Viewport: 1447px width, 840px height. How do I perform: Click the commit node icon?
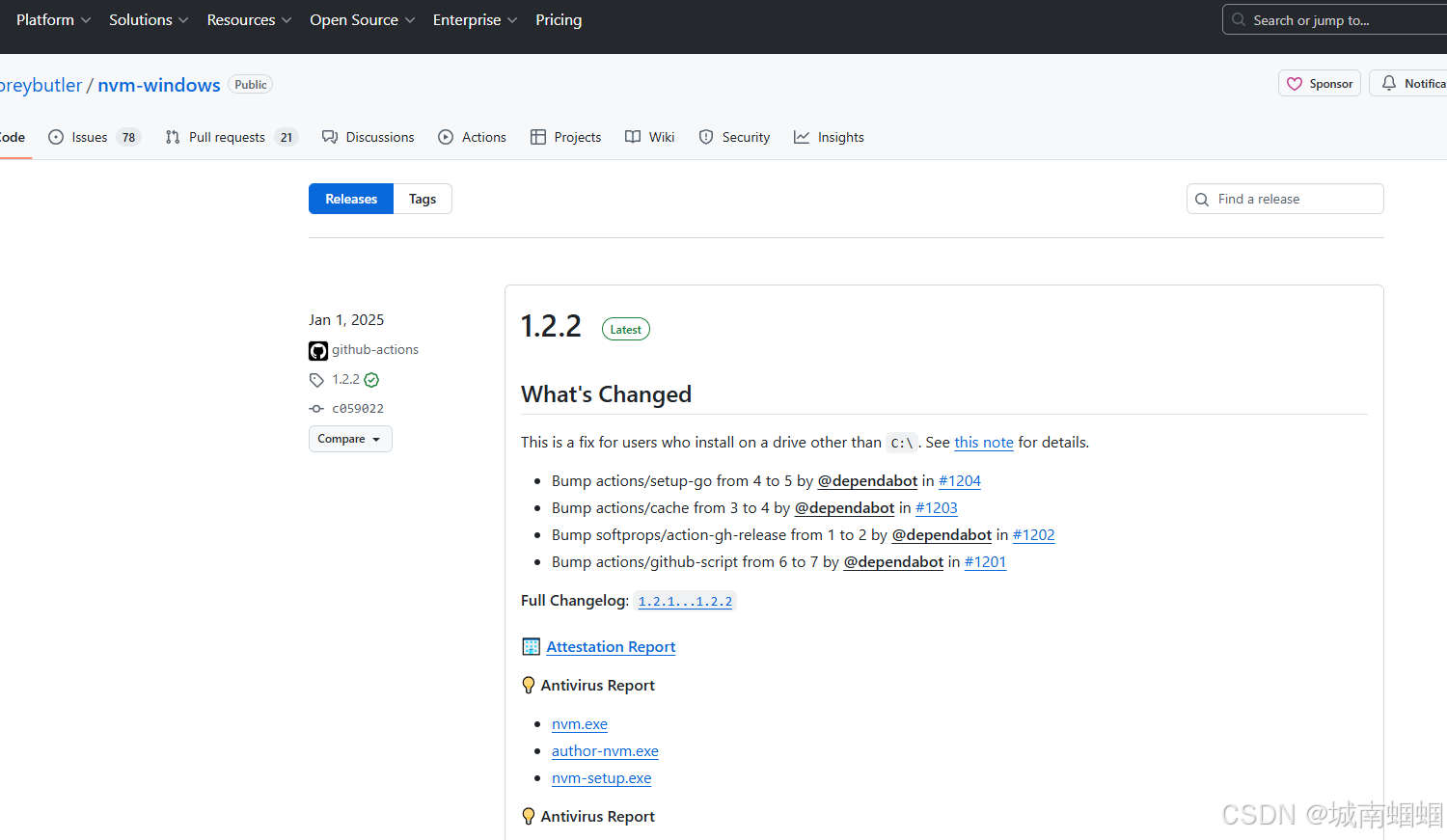coord(316,409)
